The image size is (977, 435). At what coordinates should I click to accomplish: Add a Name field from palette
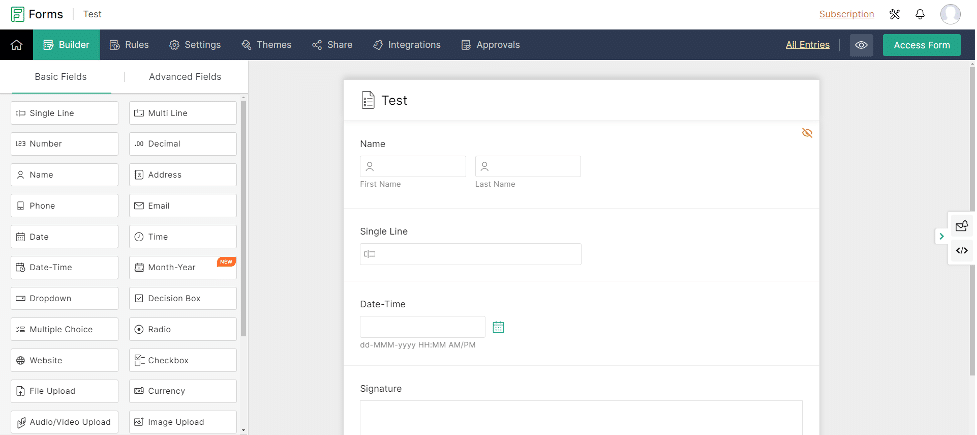click(x=64, y=174)
